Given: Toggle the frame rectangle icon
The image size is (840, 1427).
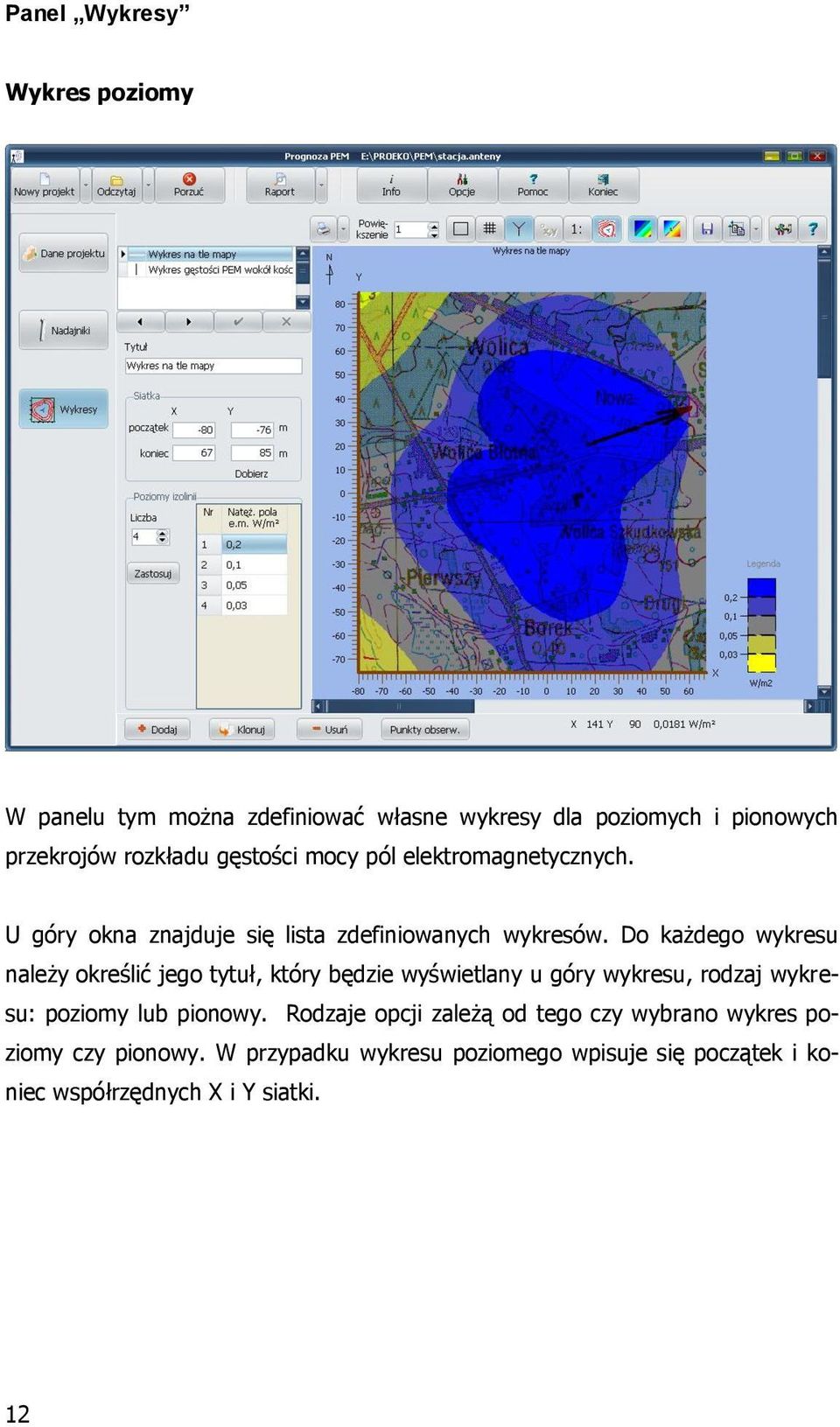Looking at the screenshot, I should (461, 229).
